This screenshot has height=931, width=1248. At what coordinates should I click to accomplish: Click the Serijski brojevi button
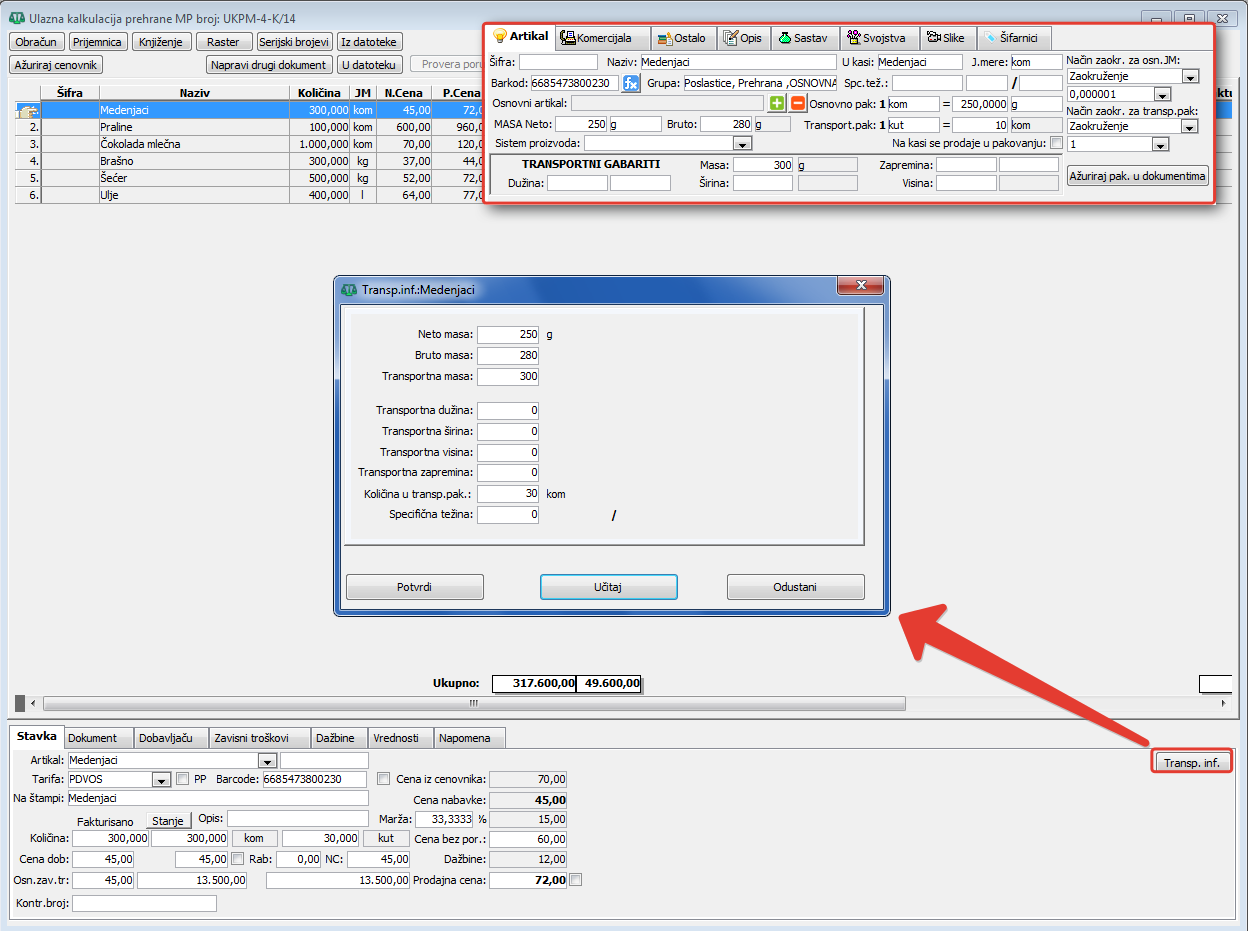(x=294, y=42)
